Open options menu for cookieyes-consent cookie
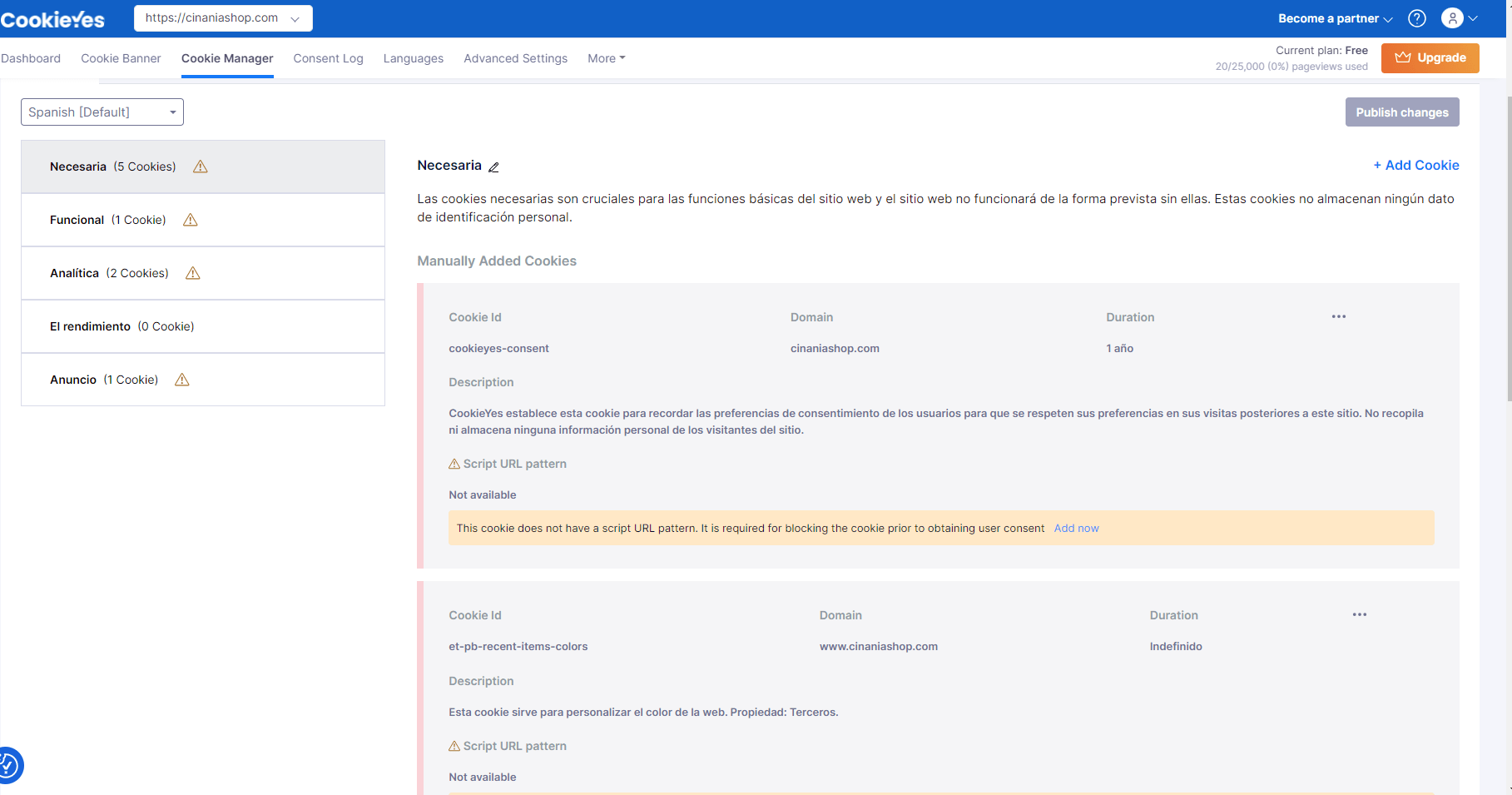 (x=1339, y=316)
